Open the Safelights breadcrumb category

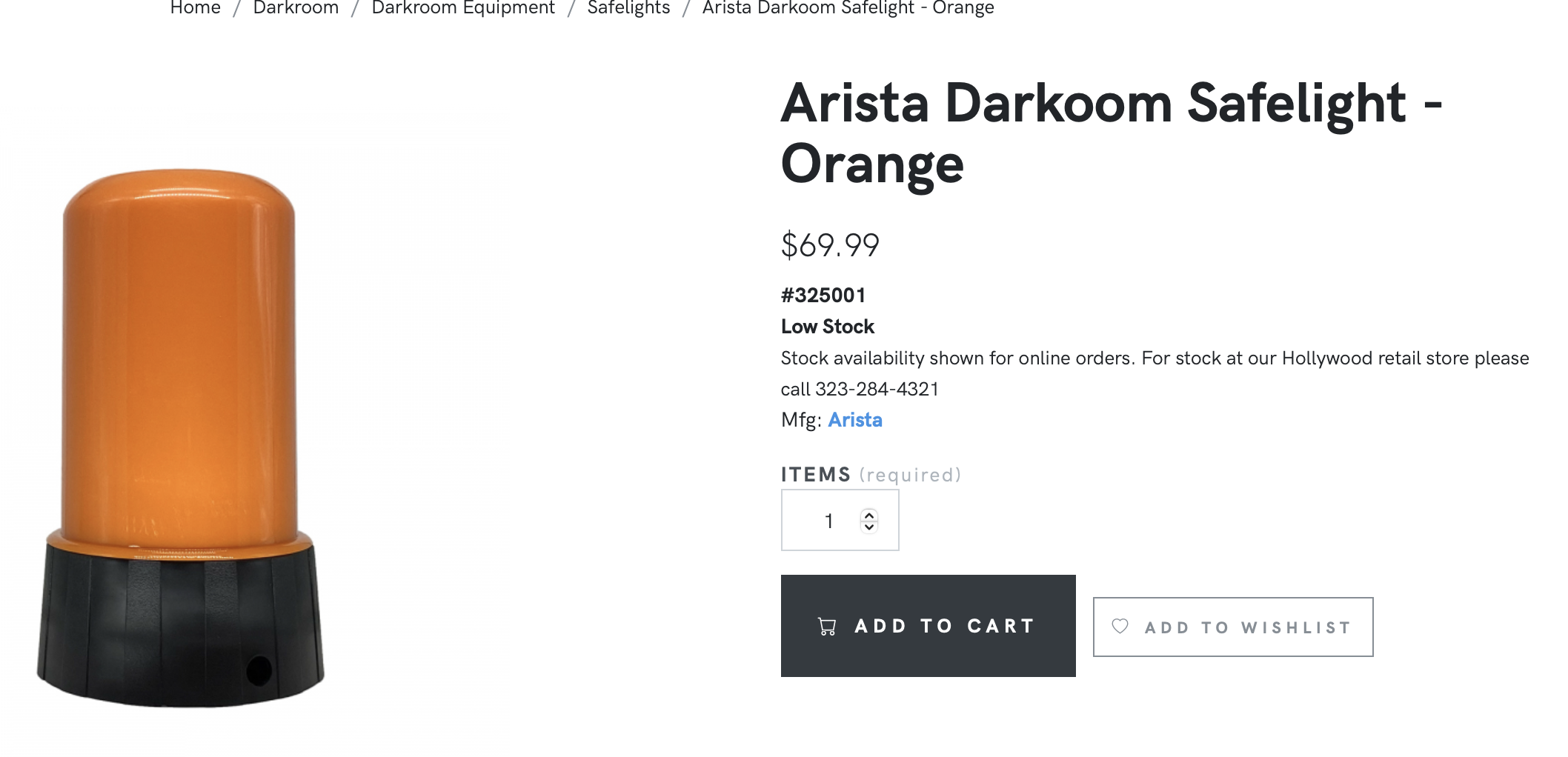(x=628, y=8)
